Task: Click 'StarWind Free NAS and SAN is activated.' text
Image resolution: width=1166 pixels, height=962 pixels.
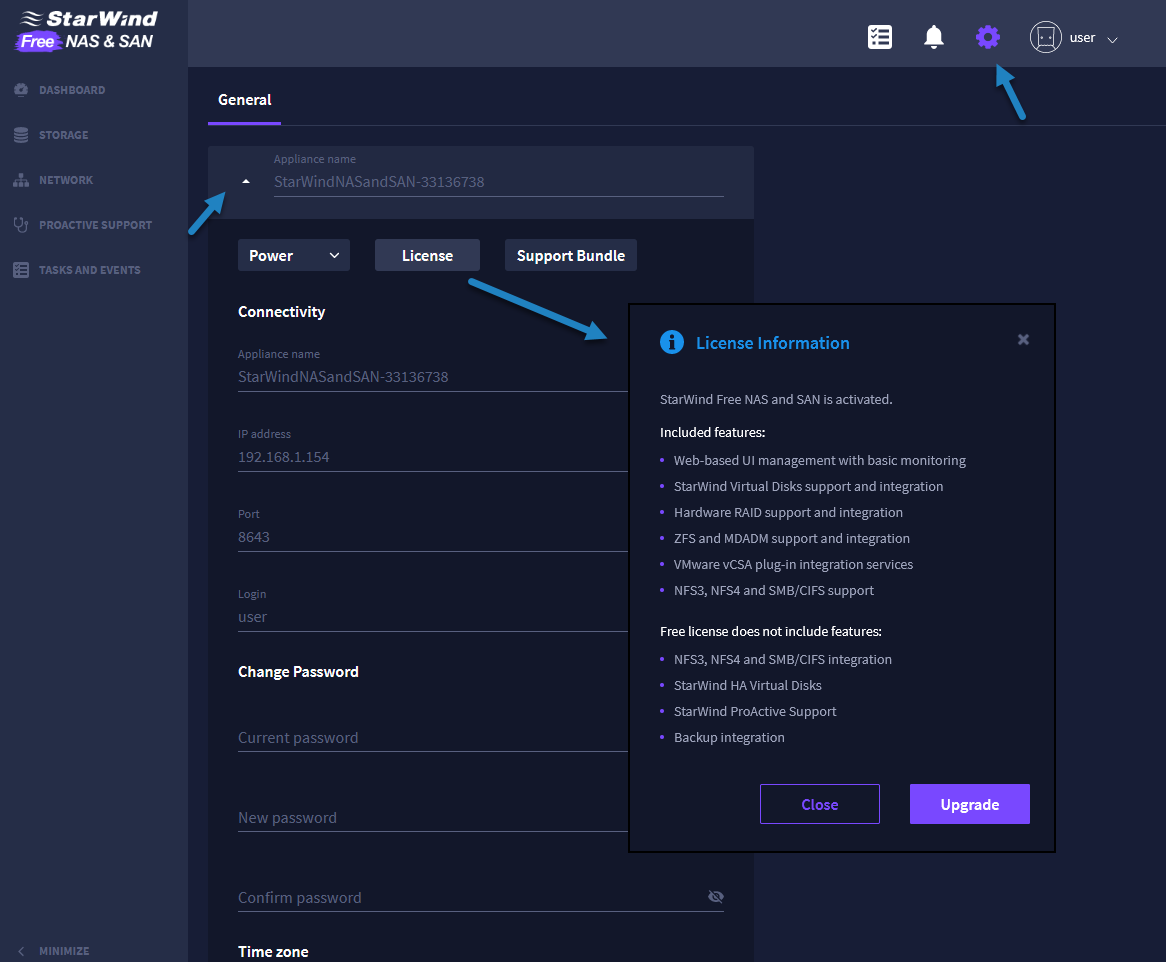Action: coord(776,399)
